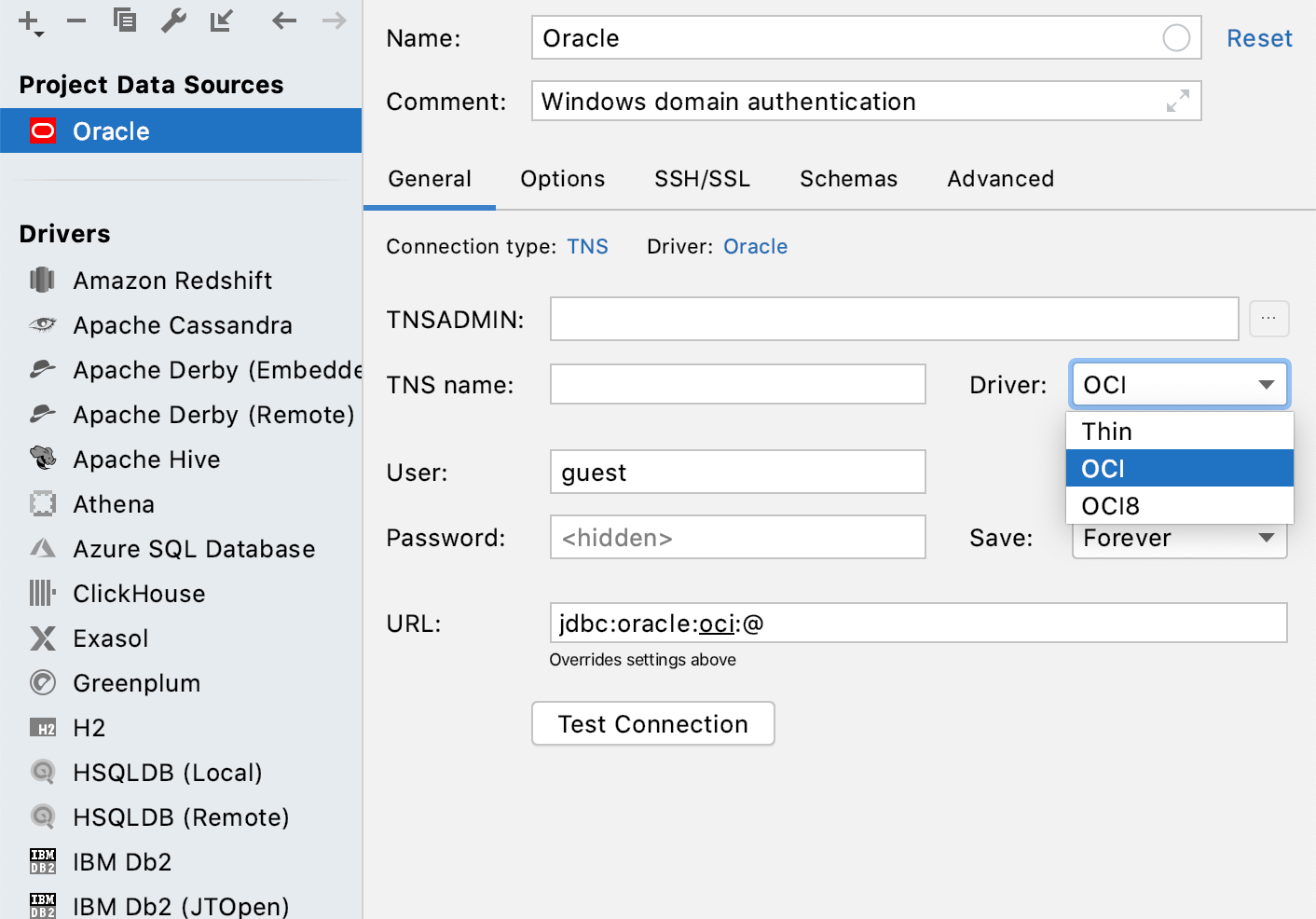
Task: Make the data source global using the arrow icon
Action: [222, 20]
